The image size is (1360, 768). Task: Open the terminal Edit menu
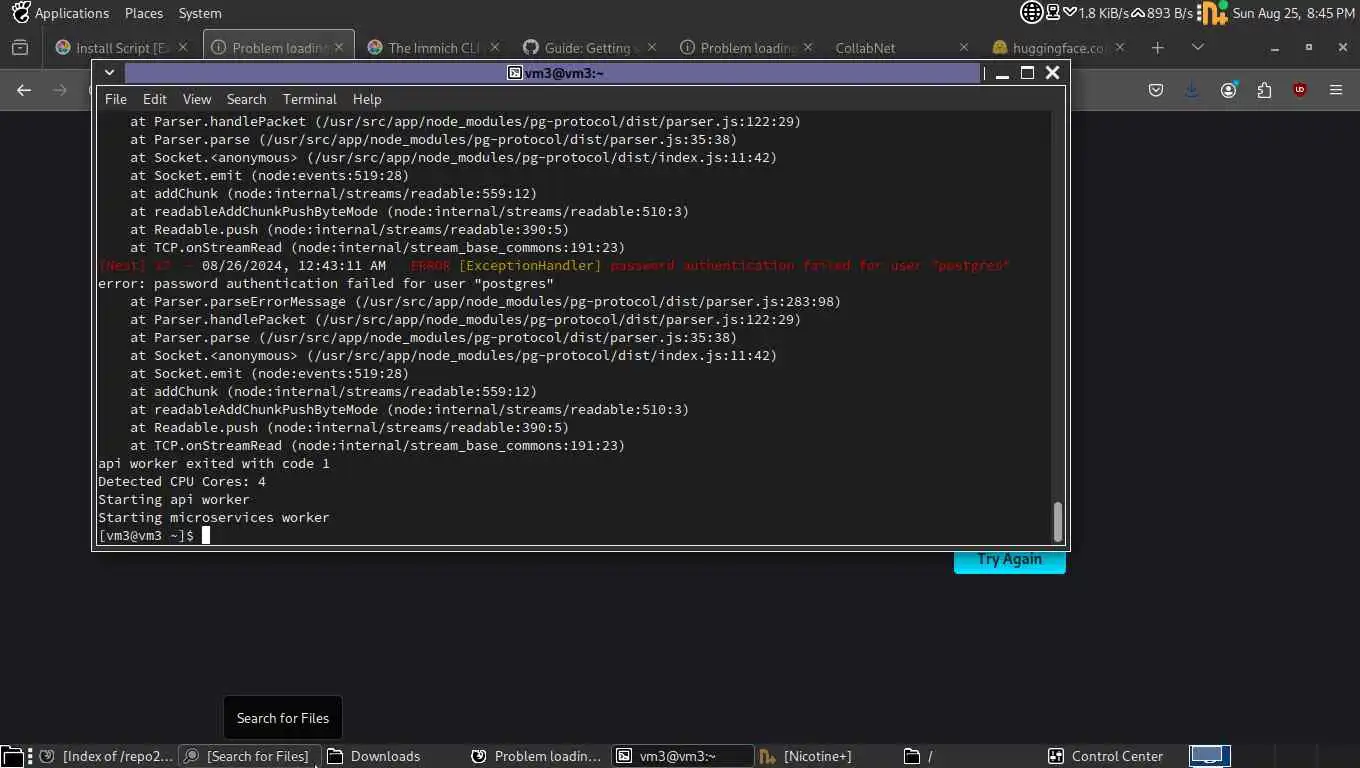[x=155, y=99]
